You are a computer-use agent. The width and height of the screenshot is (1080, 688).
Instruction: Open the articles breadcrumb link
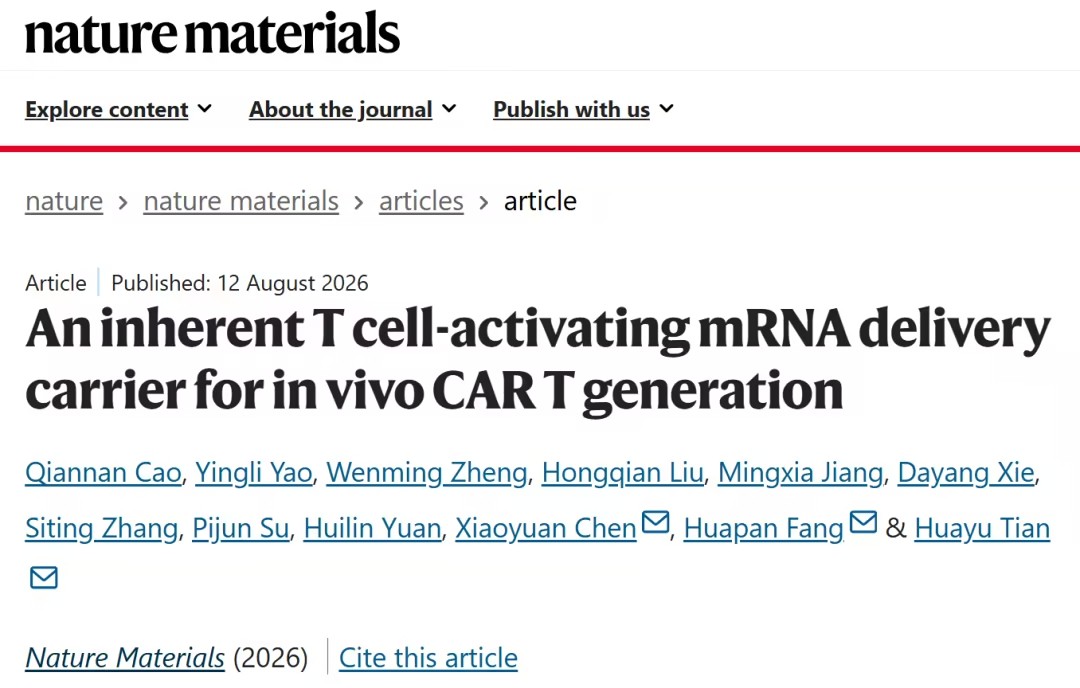pyautogui.click(x=421, y=201)
